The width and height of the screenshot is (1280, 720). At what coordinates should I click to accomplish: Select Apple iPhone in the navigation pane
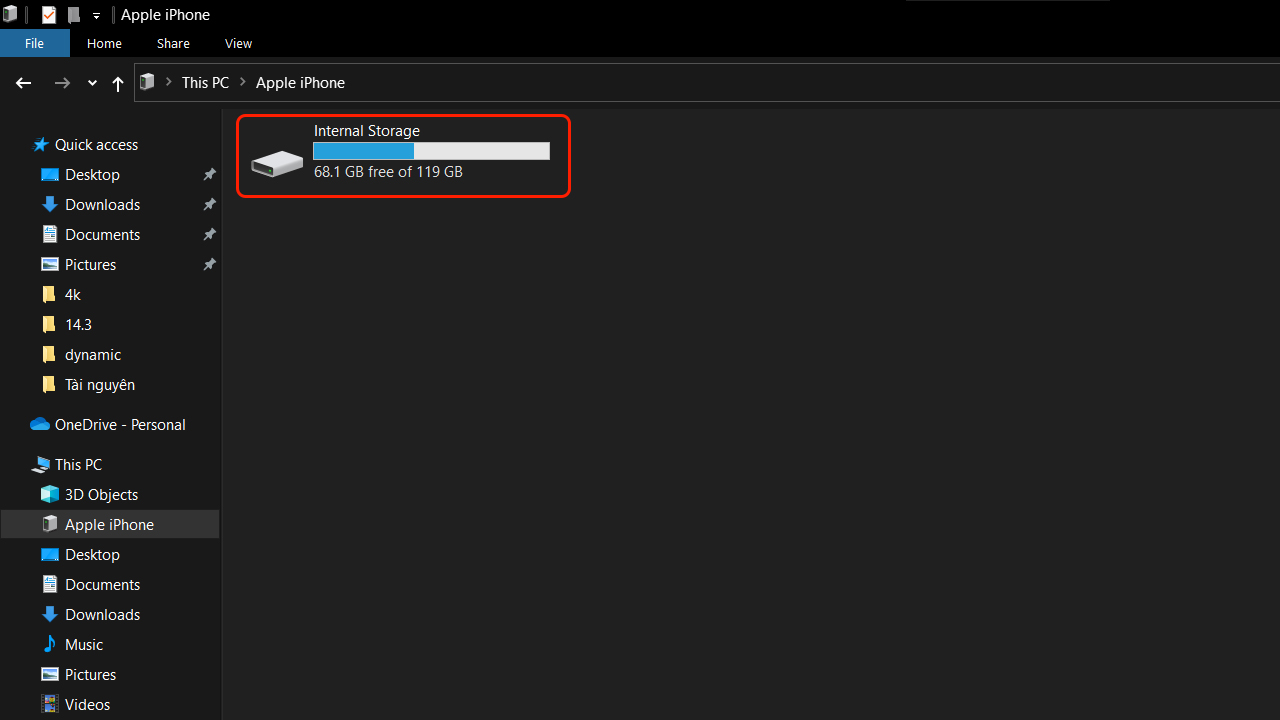110,525
